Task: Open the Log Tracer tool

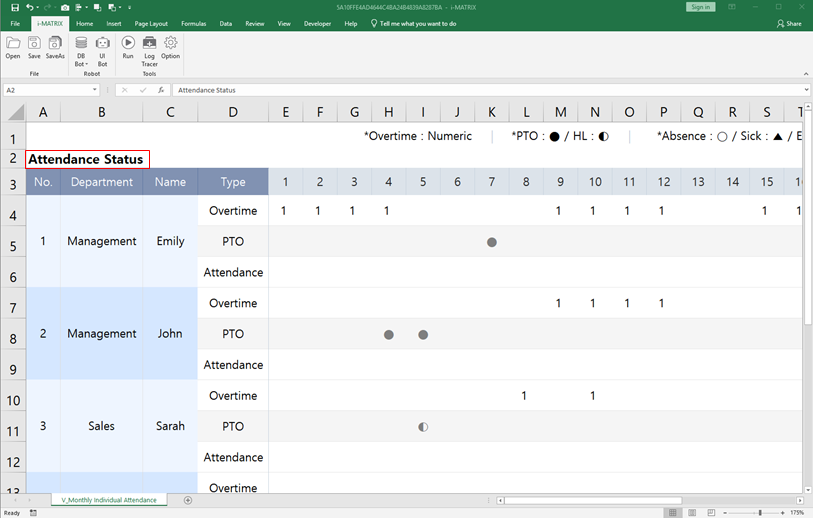Action: point(149,46)
